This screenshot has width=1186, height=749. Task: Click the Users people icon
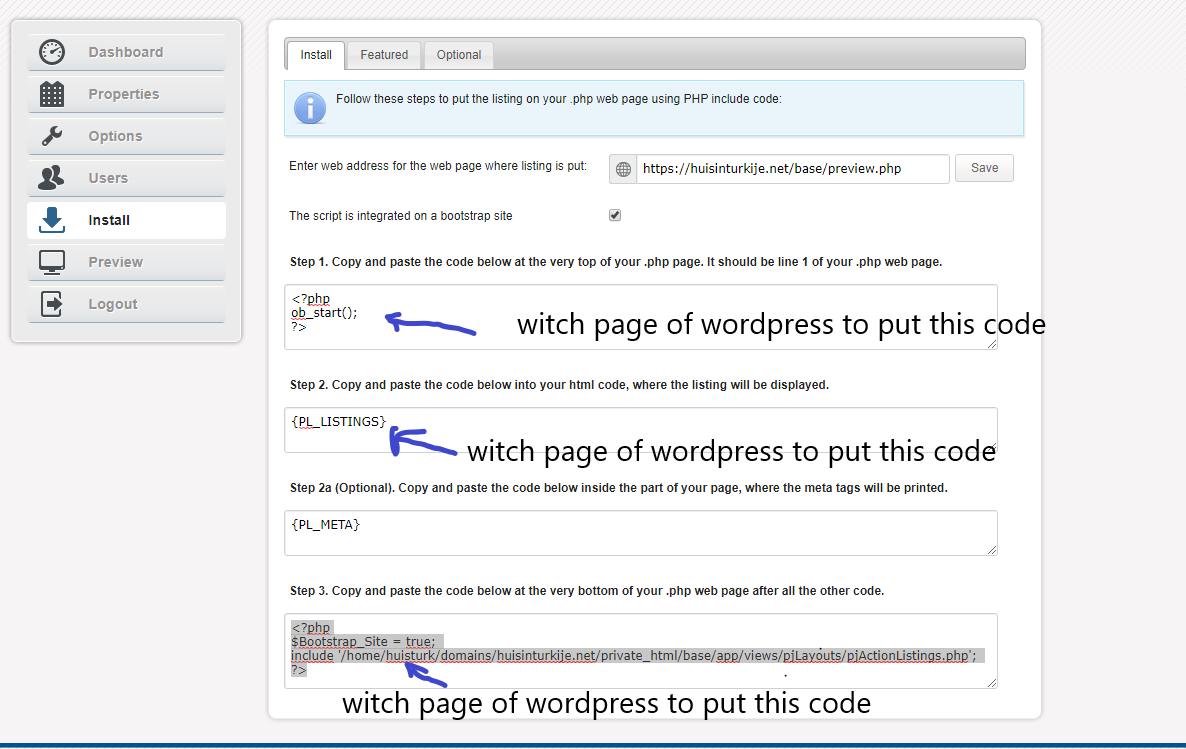point(52,178)
